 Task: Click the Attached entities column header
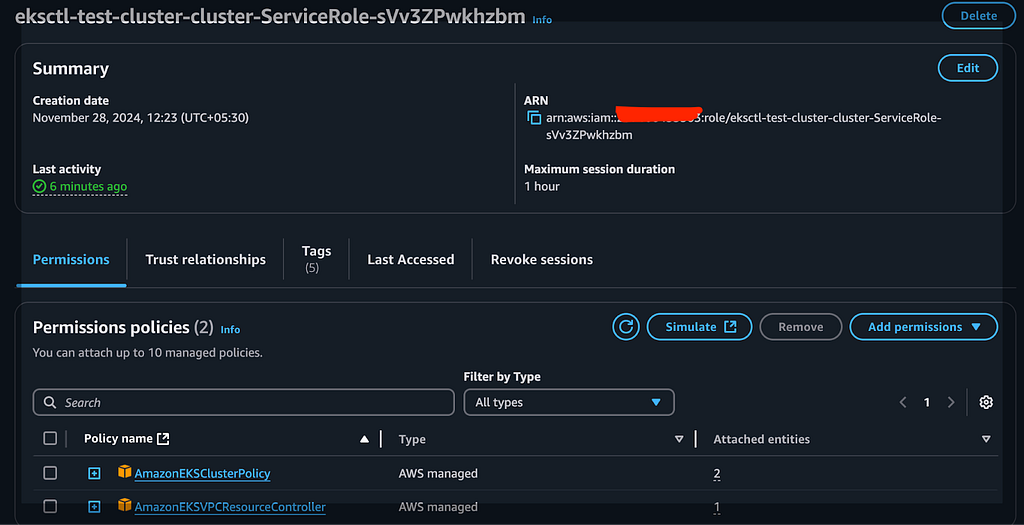(761, 439)
